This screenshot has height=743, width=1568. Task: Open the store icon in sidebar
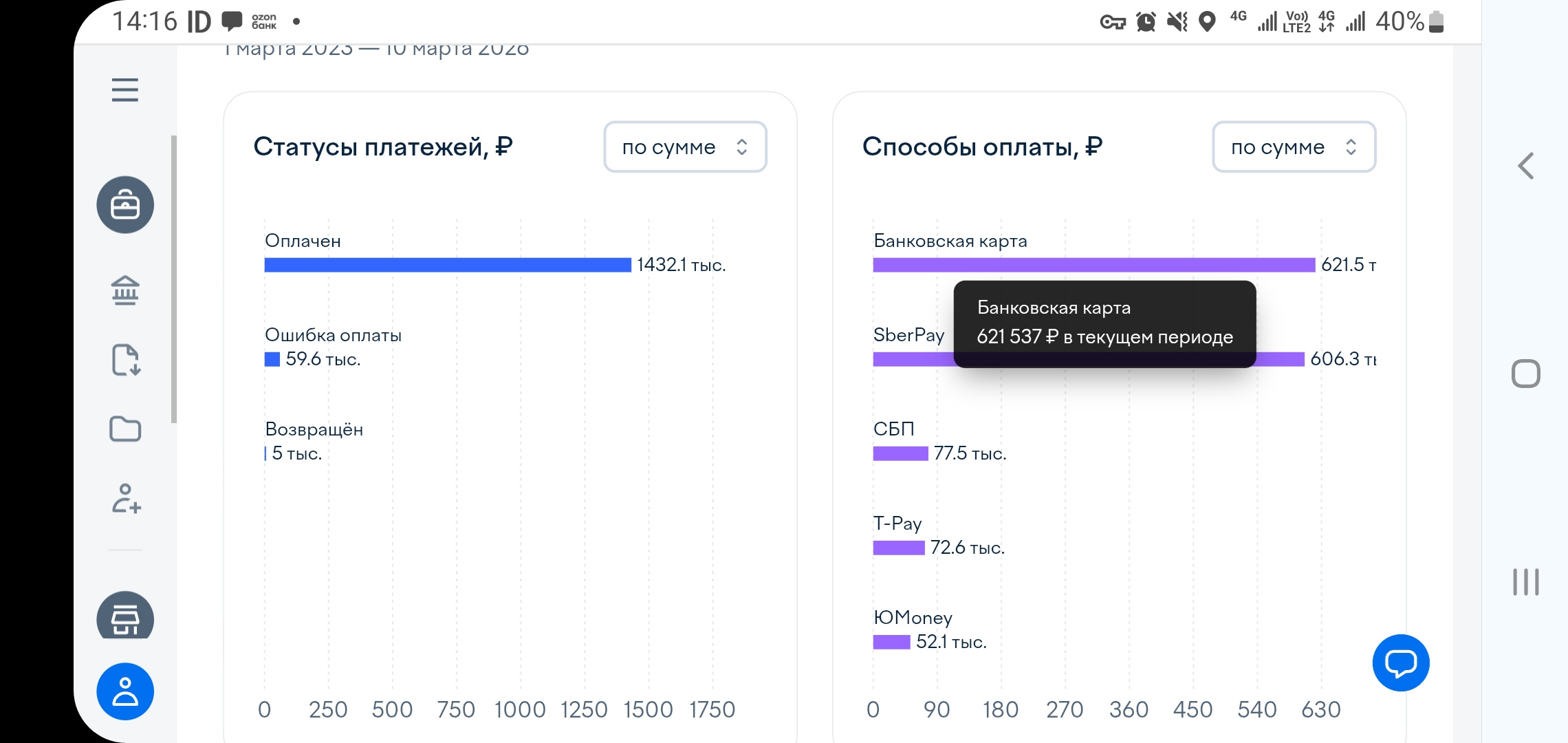125,618
